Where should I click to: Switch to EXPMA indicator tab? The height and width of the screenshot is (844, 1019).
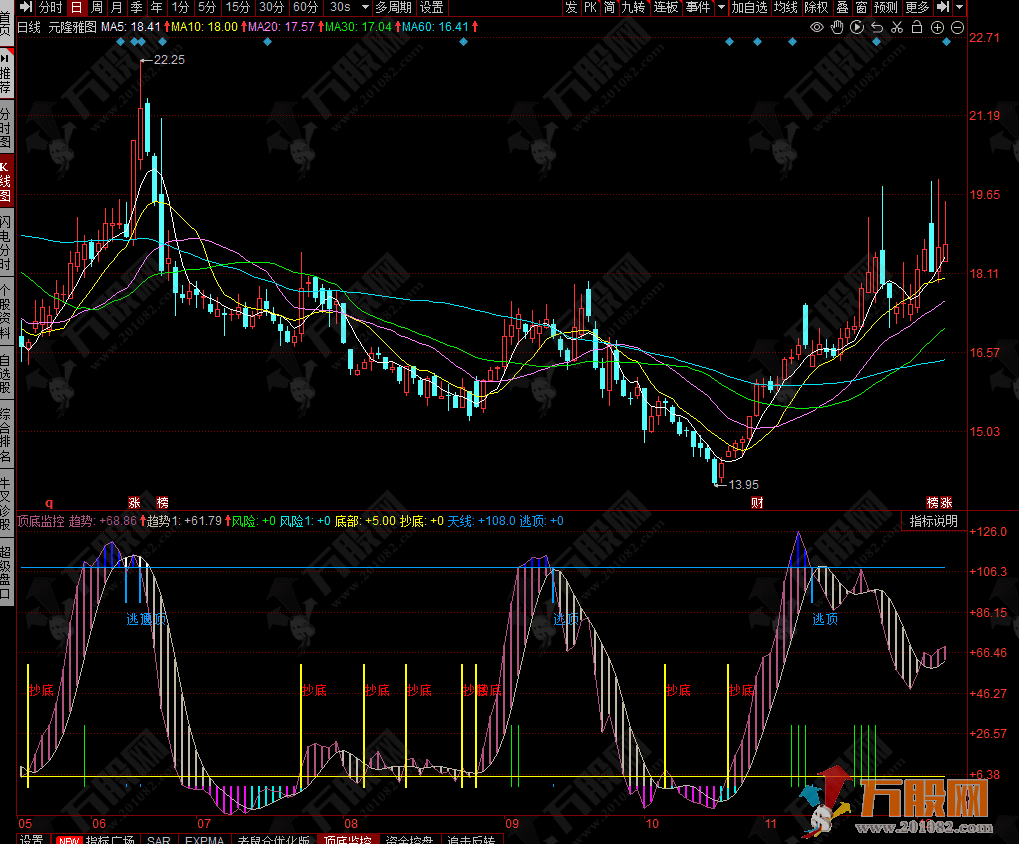point(204,839)
